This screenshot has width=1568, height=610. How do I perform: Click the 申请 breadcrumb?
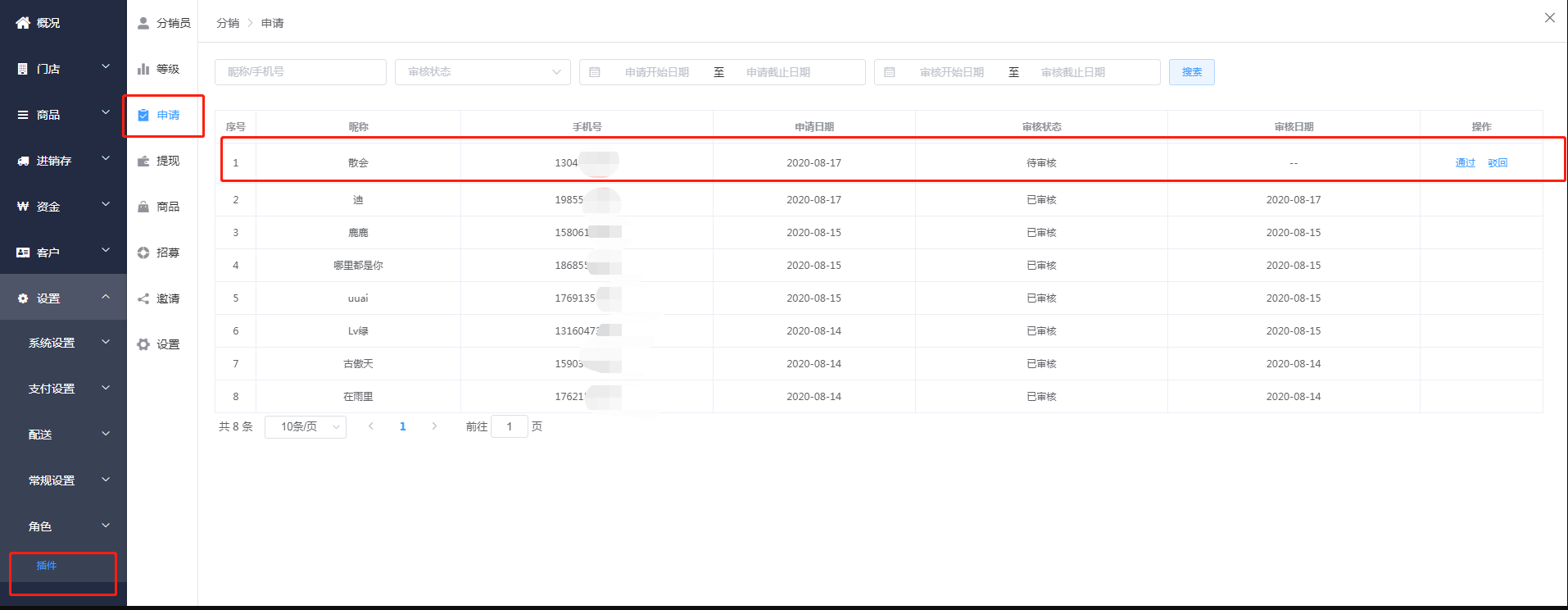point(273,23)
